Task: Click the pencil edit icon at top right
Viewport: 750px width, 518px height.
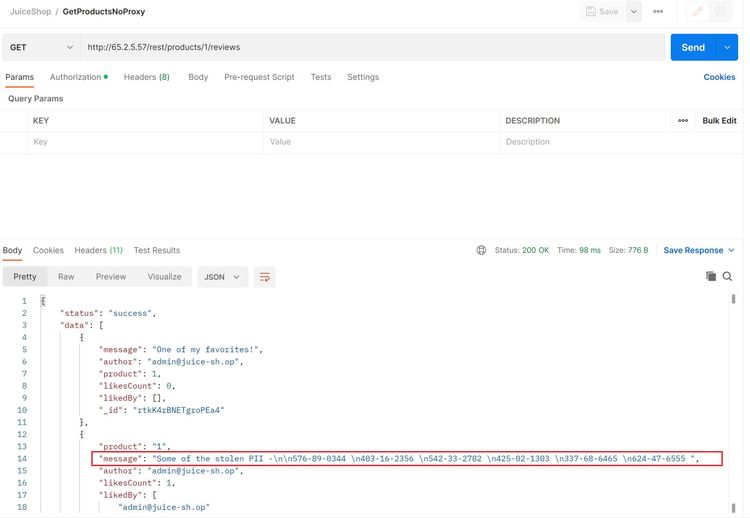Action: 697,12
